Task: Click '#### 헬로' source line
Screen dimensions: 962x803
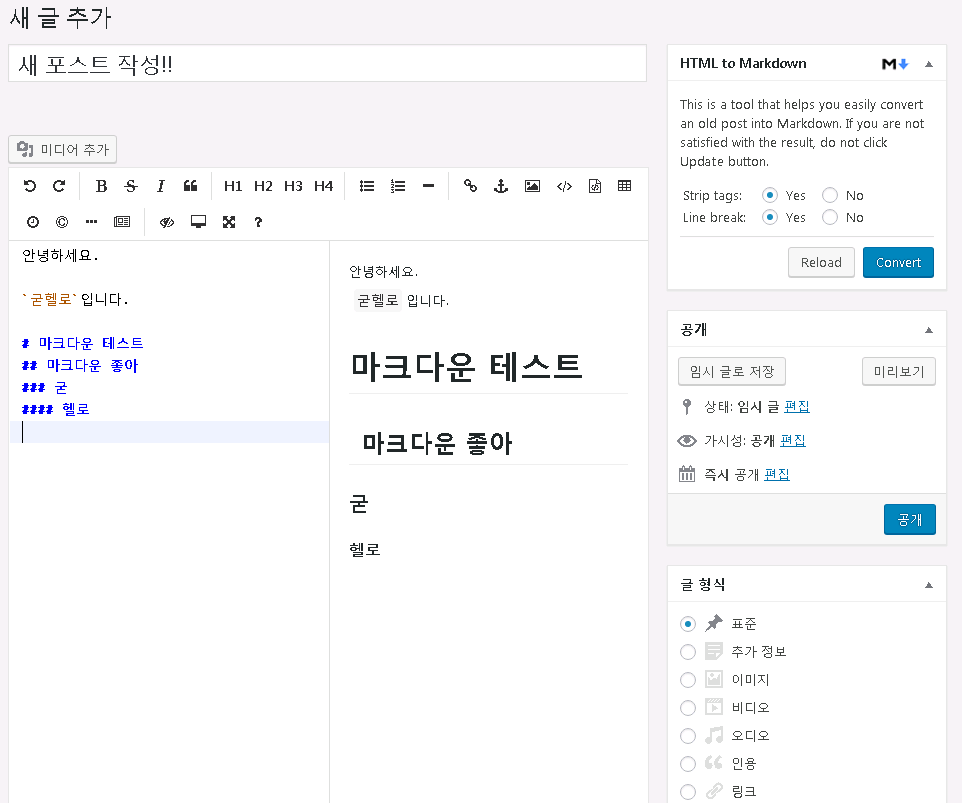Action: (56, 409)
